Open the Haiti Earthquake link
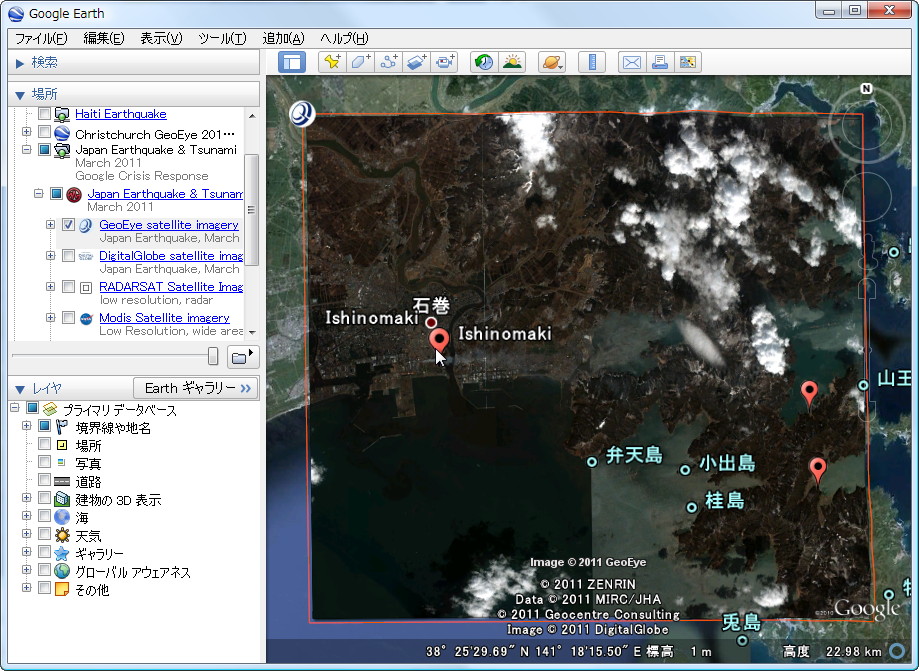919x671 pixels. [x=120, y=113]
